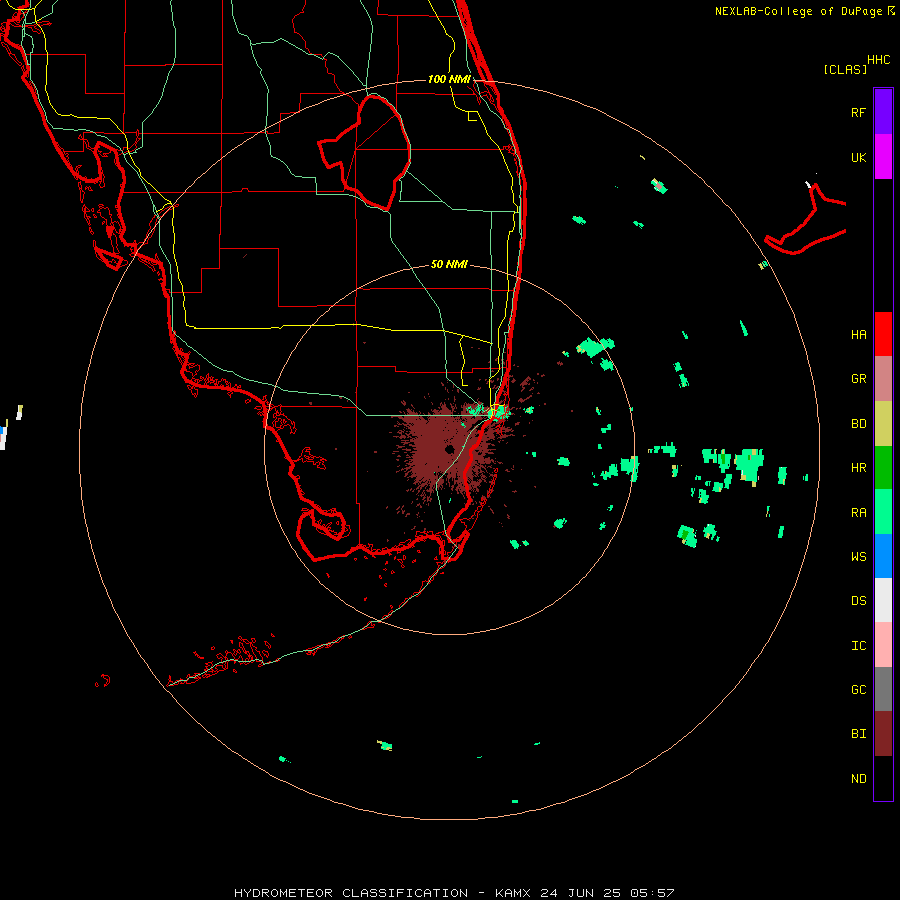
Task: Click the HR legend label
Action: pos(859,468)
